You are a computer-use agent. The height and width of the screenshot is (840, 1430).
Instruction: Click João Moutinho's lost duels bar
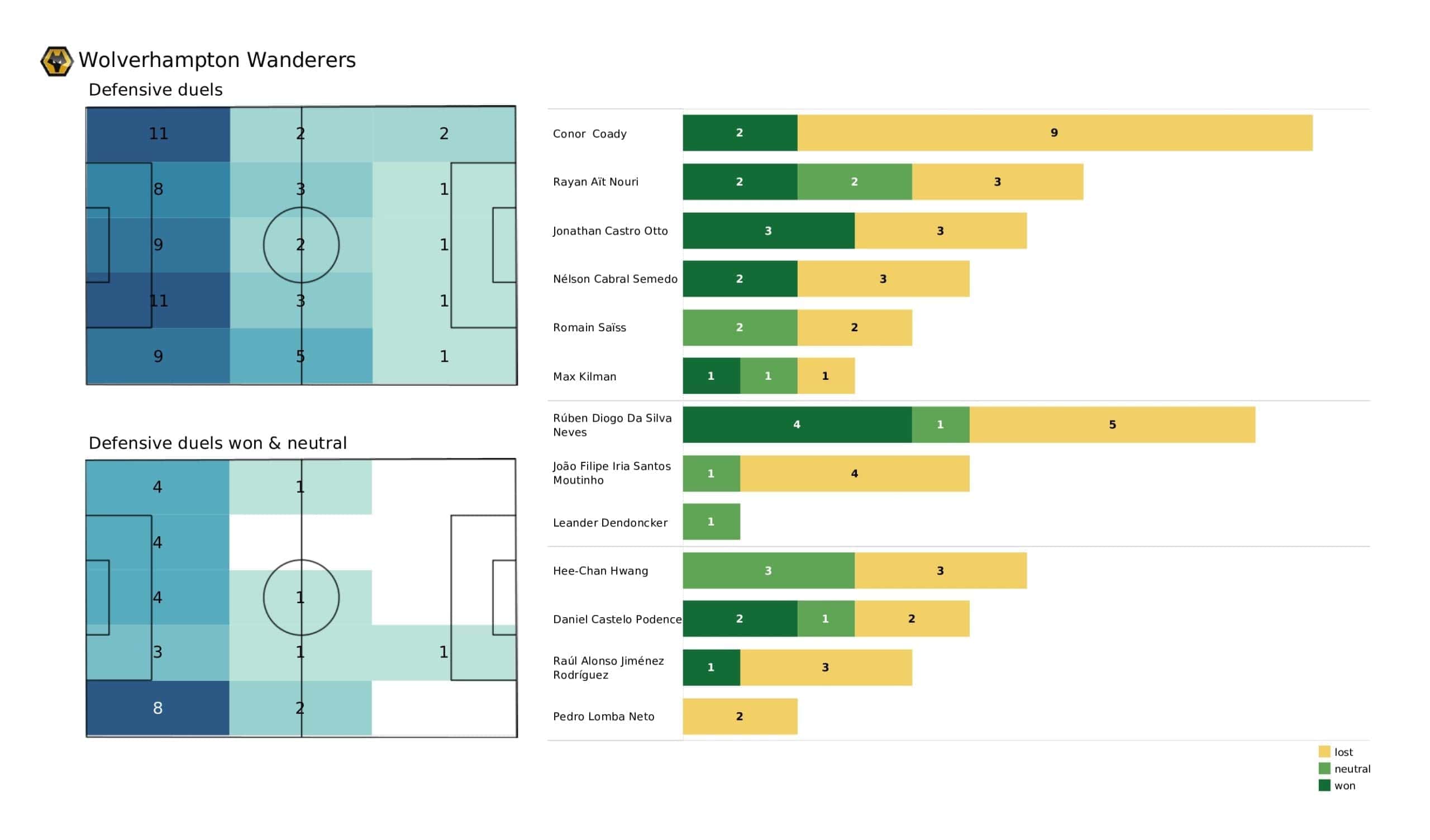coord(854,474)
